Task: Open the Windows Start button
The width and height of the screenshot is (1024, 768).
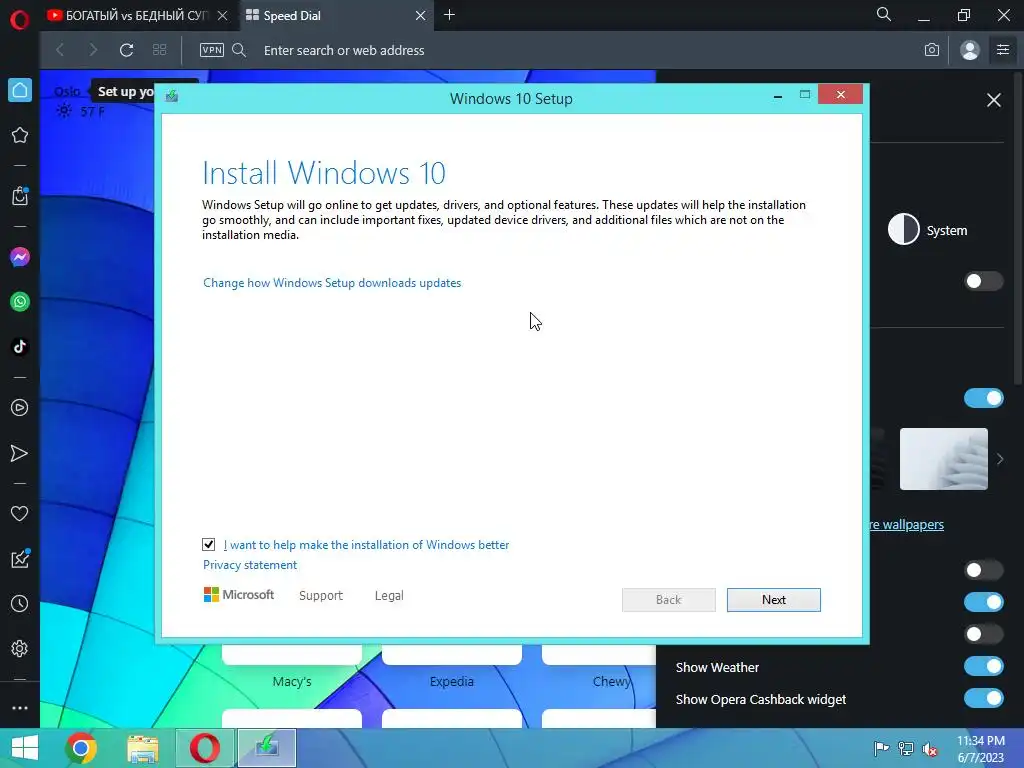Action: [25, 748]
